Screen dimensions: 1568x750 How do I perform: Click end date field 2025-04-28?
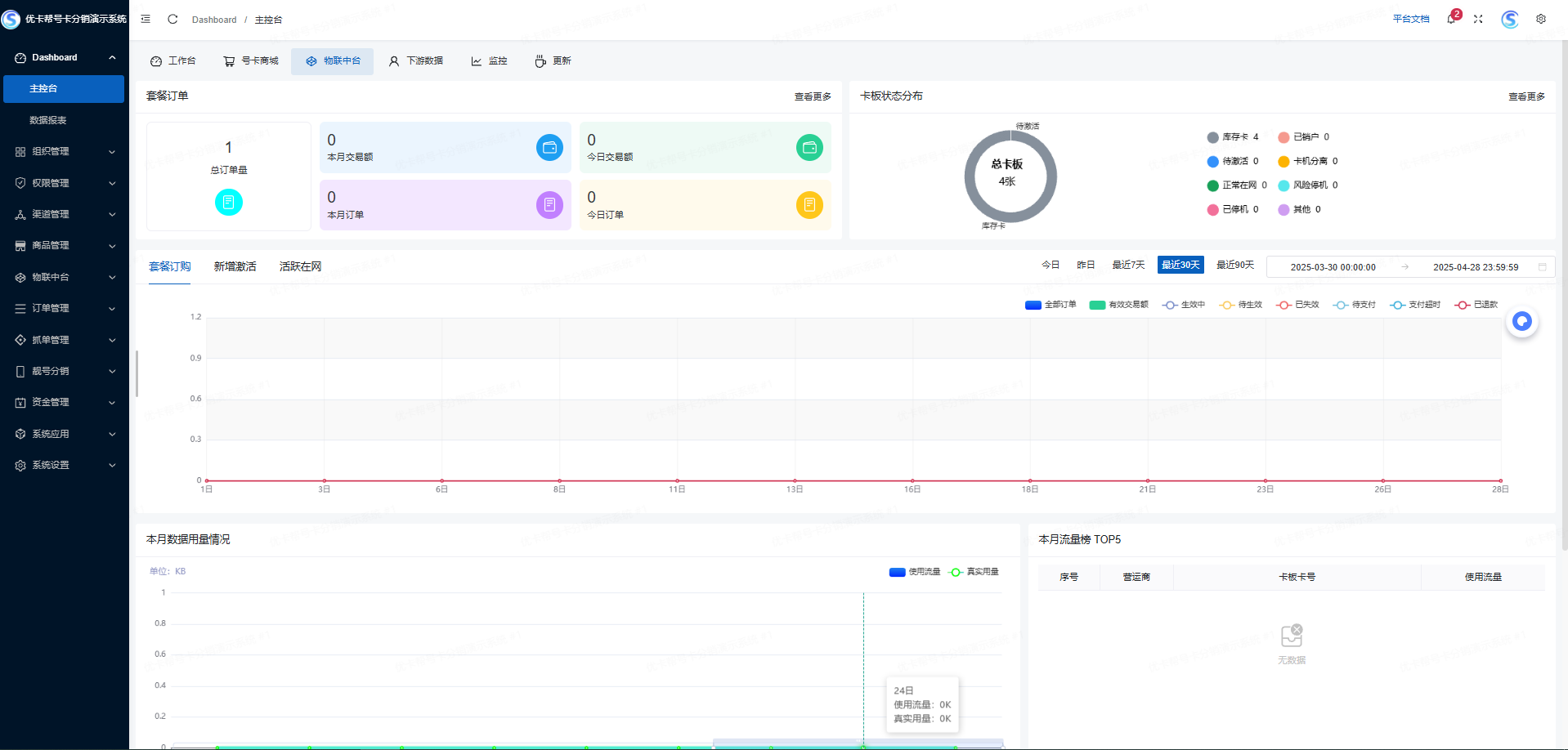point(1476,267)
